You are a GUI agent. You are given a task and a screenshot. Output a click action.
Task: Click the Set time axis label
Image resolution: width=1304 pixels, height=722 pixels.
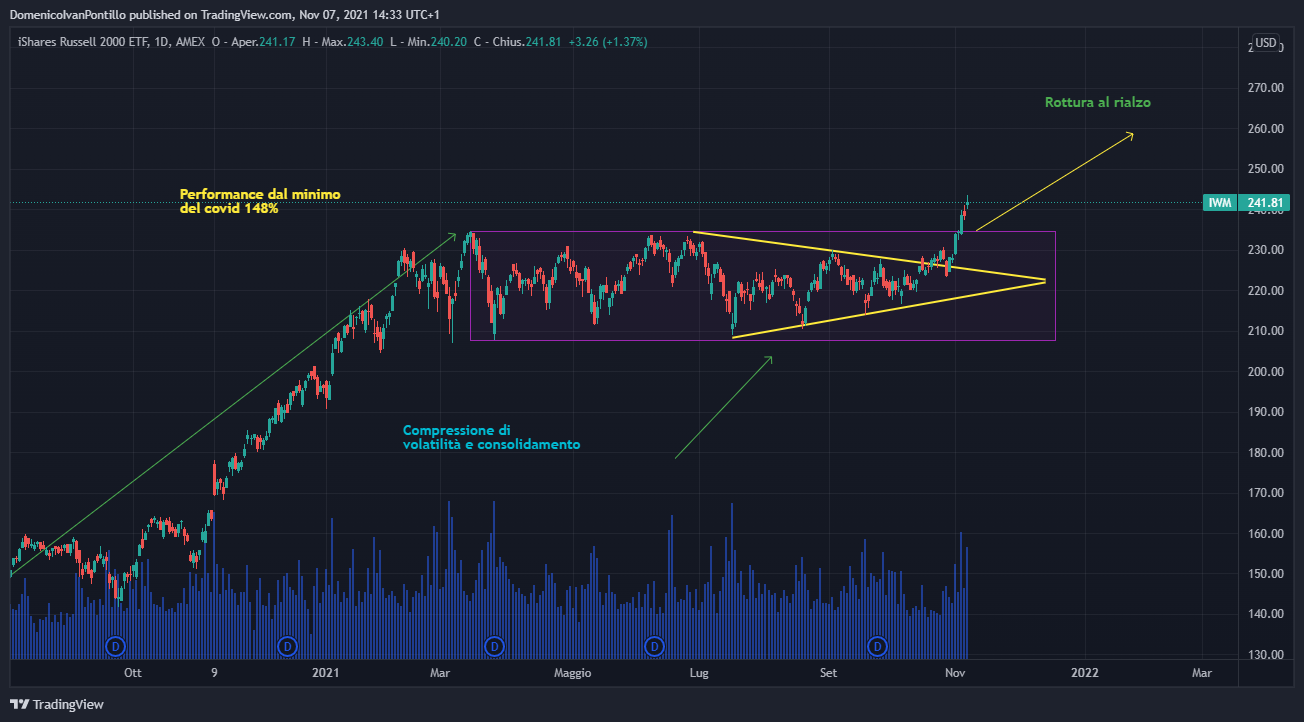(x=829, y=673)
